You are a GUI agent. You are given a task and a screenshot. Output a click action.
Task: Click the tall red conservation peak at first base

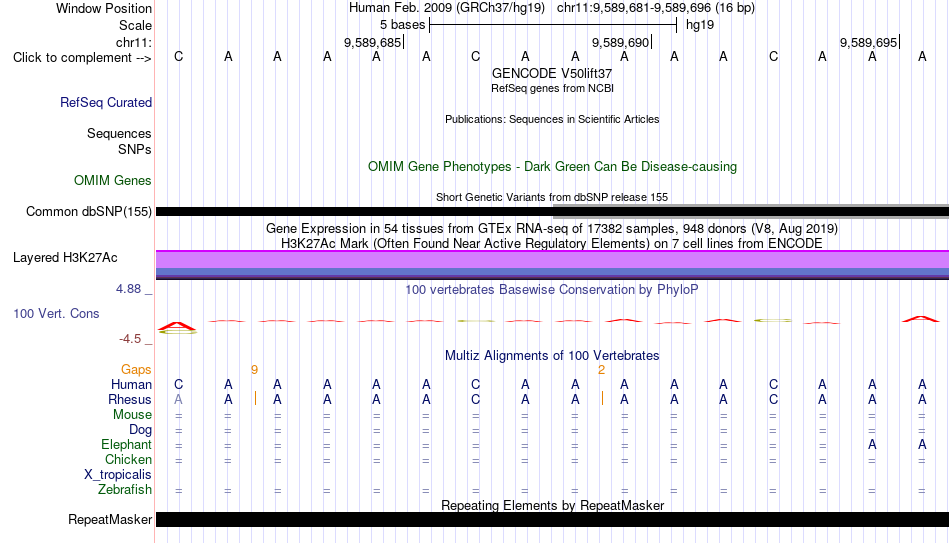[178, 327]
